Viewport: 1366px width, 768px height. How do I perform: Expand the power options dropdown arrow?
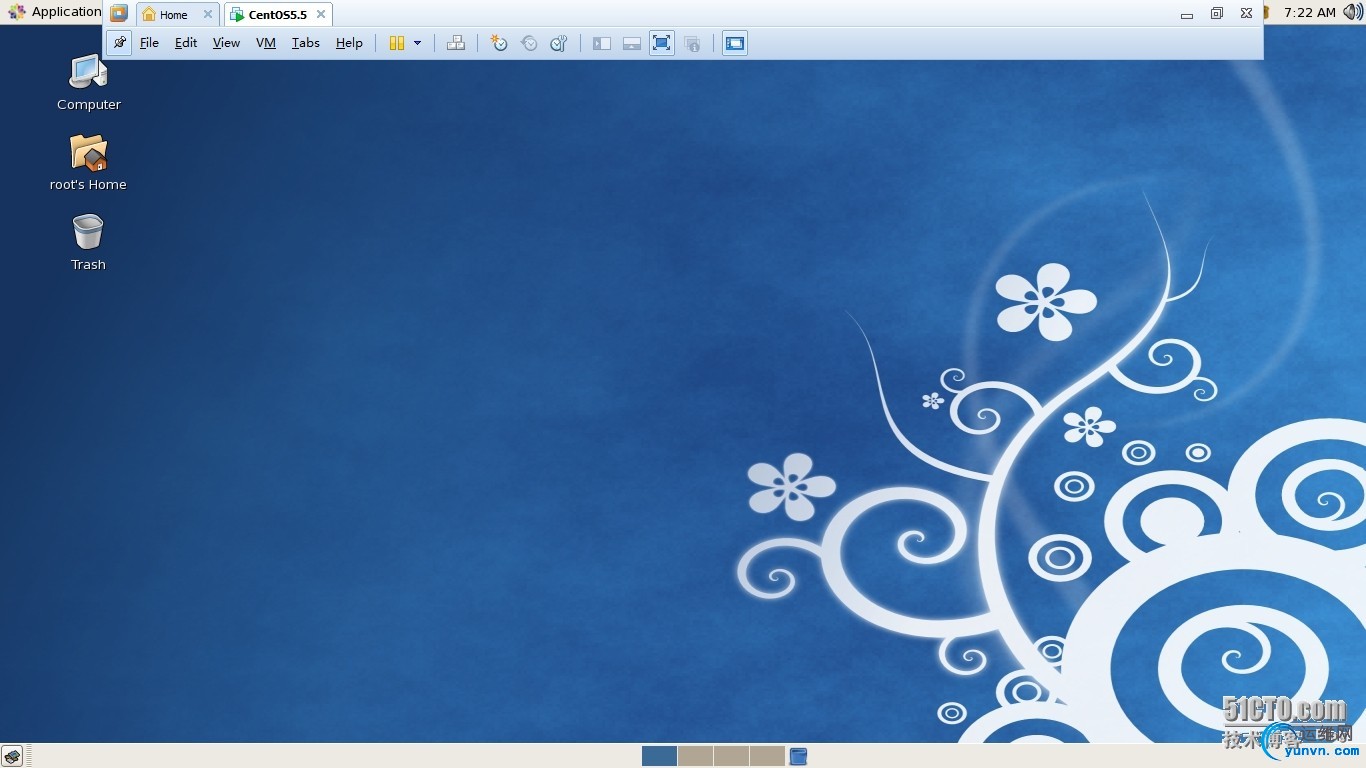tap(417, 43)
